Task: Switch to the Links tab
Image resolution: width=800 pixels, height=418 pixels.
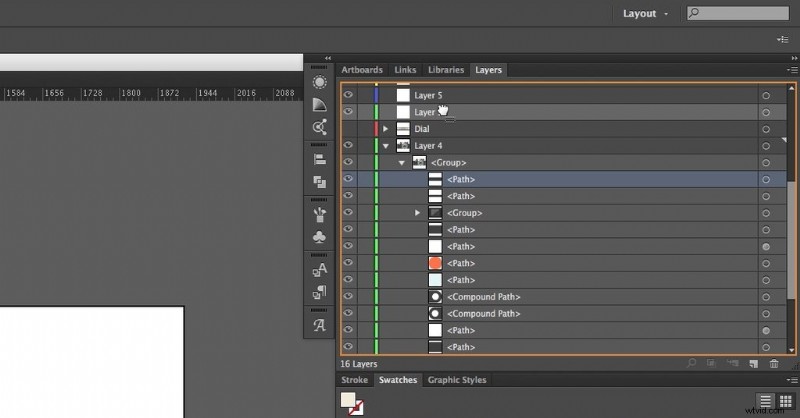Action: click(405, 70)
